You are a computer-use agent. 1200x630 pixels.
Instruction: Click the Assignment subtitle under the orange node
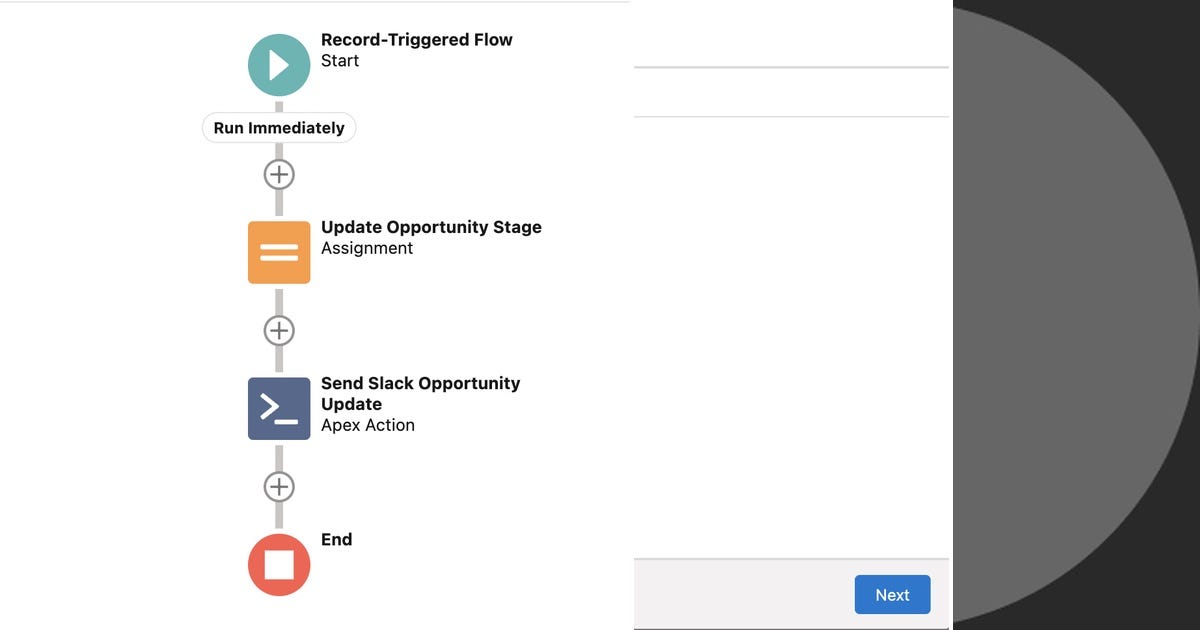point(367,247)
